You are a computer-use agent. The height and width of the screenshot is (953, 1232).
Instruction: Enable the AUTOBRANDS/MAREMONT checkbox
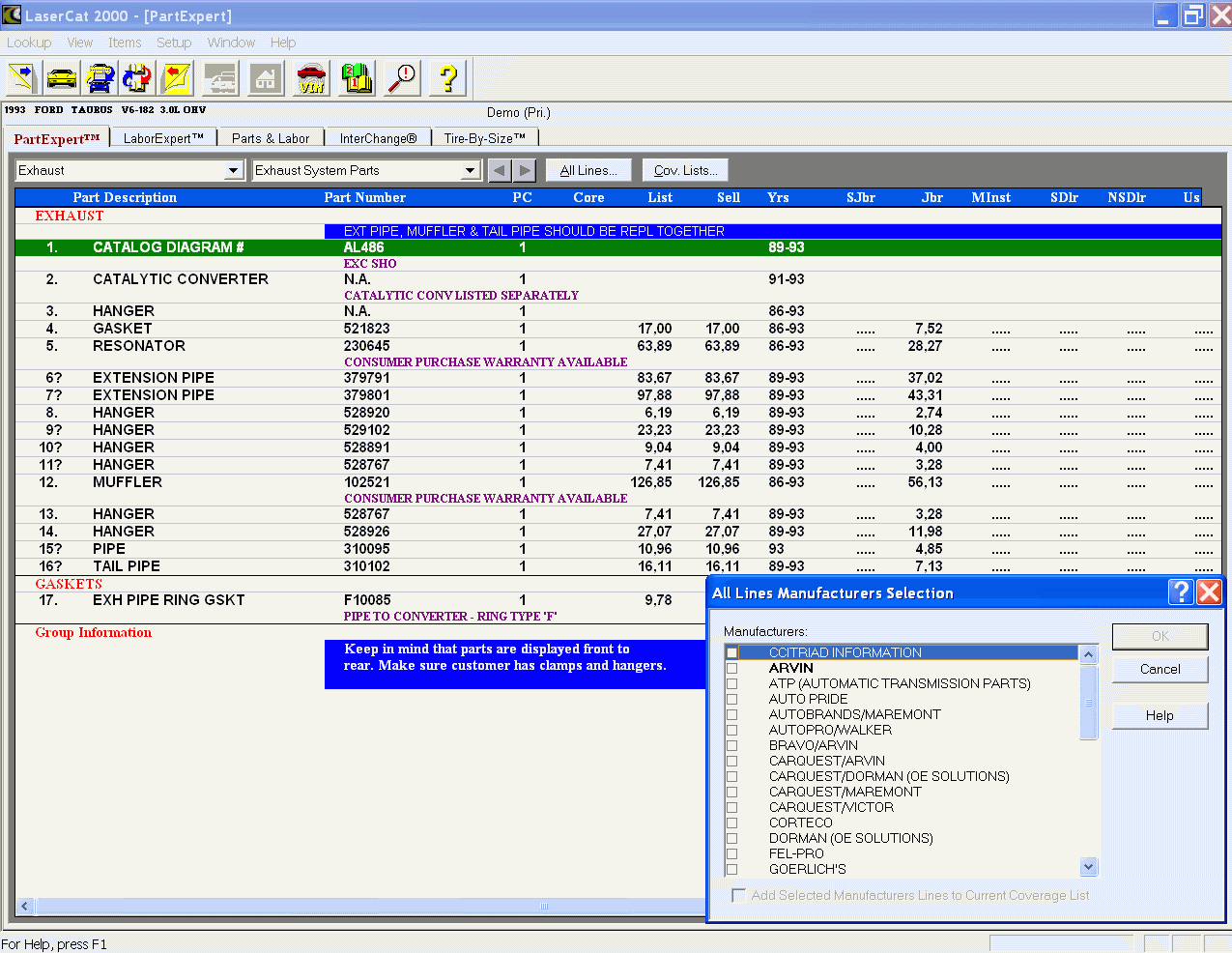click(x=732, y=714)
